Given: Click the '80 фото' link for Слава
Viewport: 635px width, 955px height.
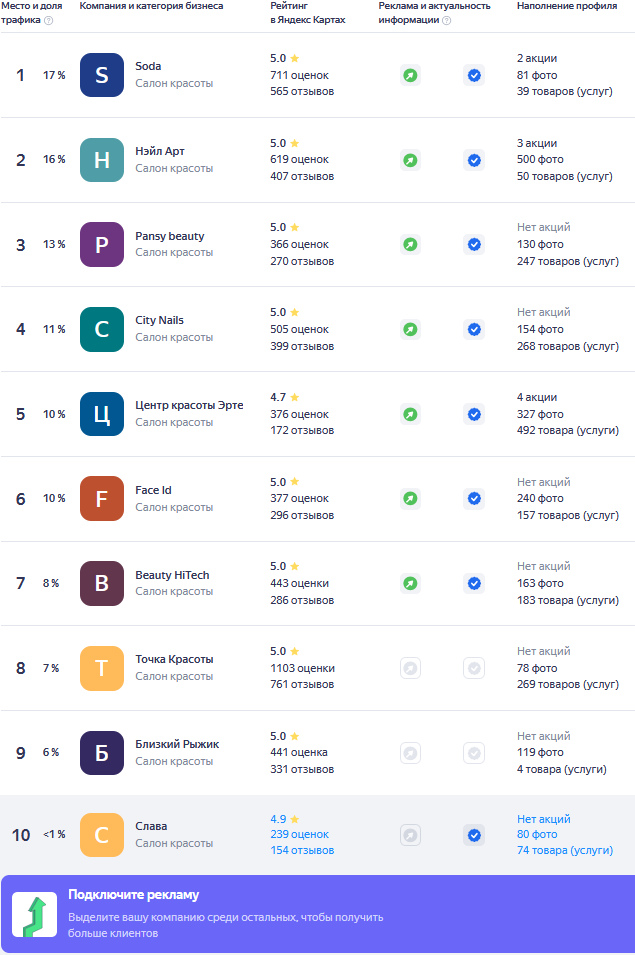Looking at the screenshot, I should [537, 834].
